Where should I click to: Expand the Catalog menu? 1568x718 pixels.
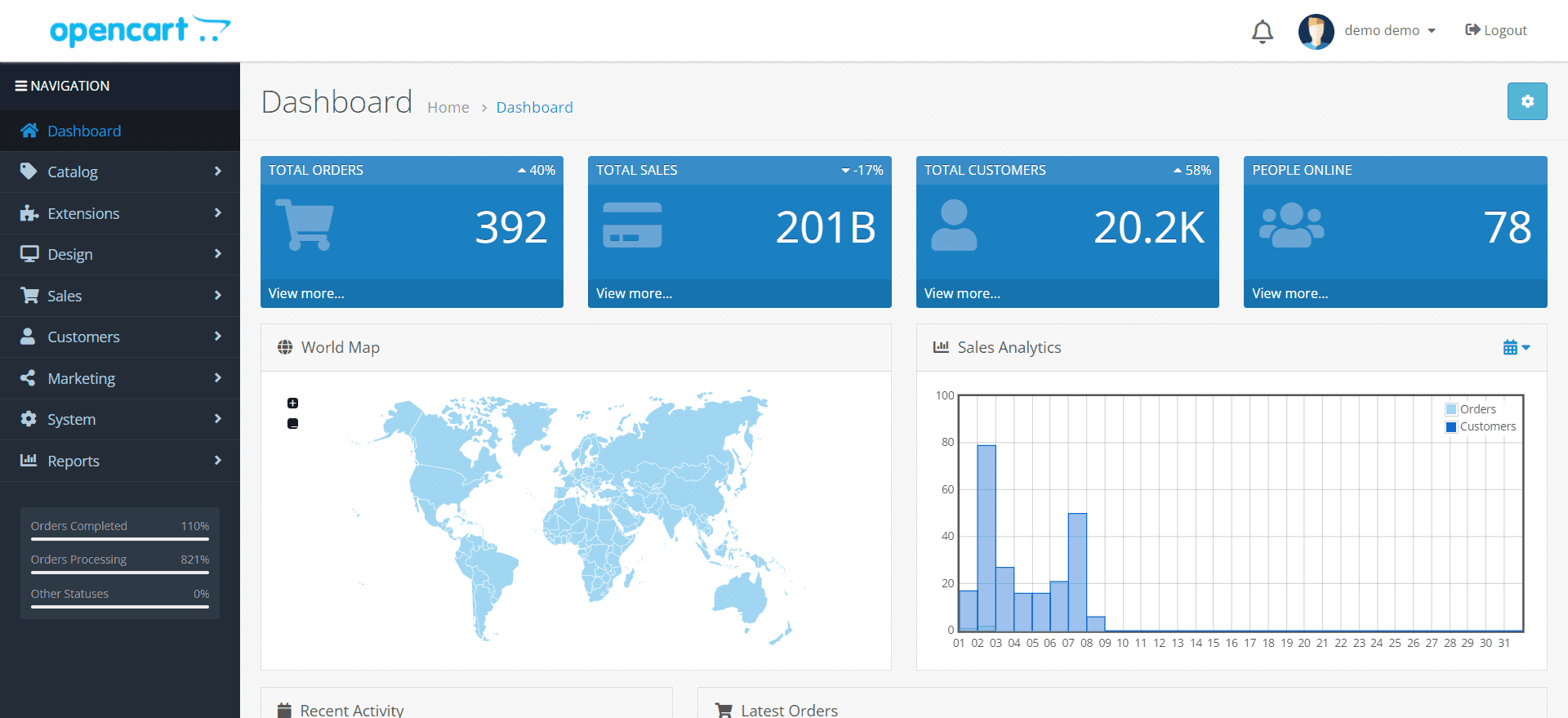point(120,172)
